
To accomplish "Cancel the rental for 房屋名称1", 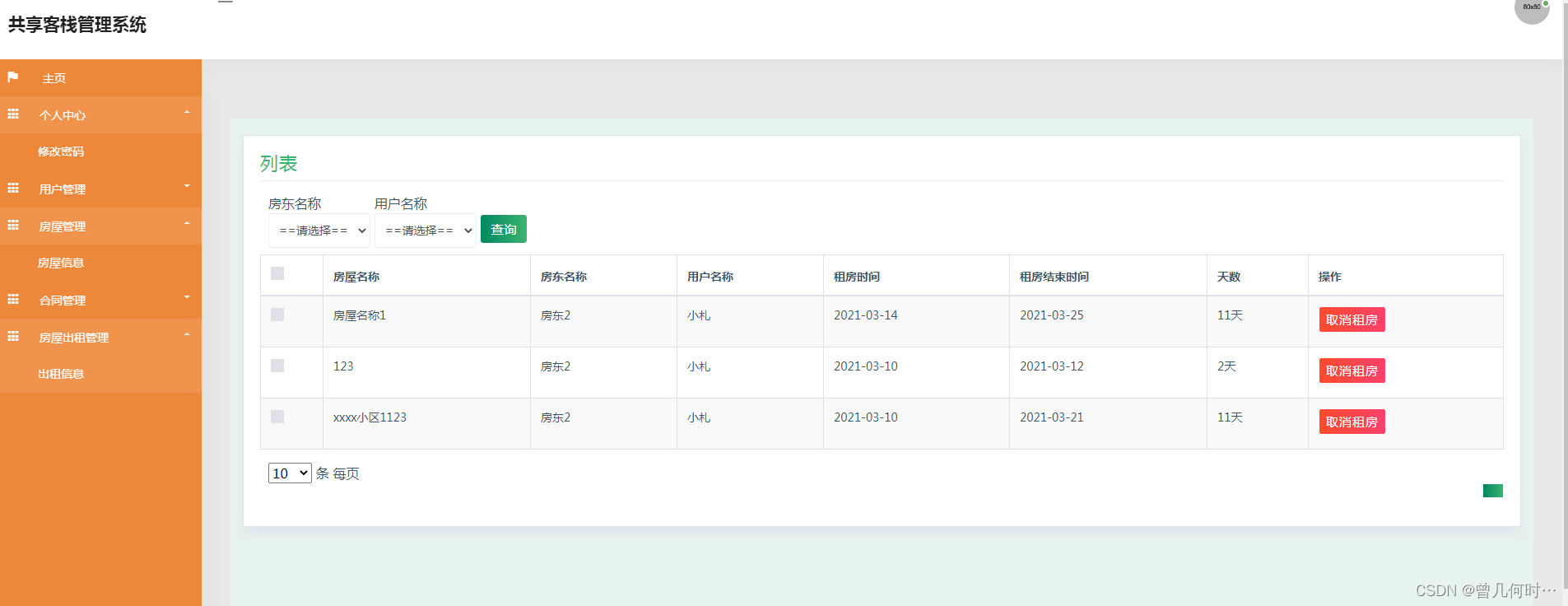I will click(x=1352, y=319).
